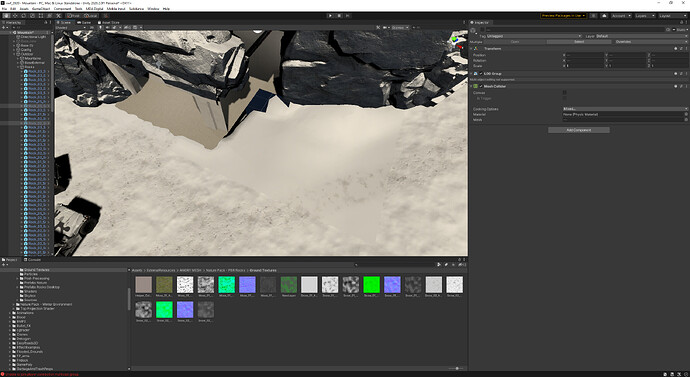The width and height of the screenshot is (690, 377).
Task: Open the Static dropdown arrow
Action: coord(686,30)
